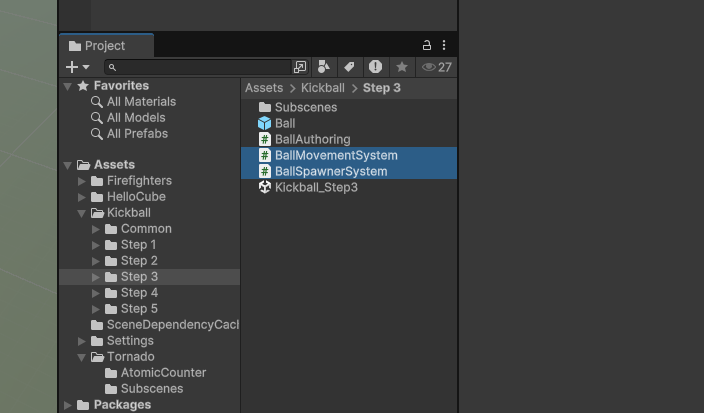
Task: Click the Save search star icon
Action: click(x=402, y=67)
